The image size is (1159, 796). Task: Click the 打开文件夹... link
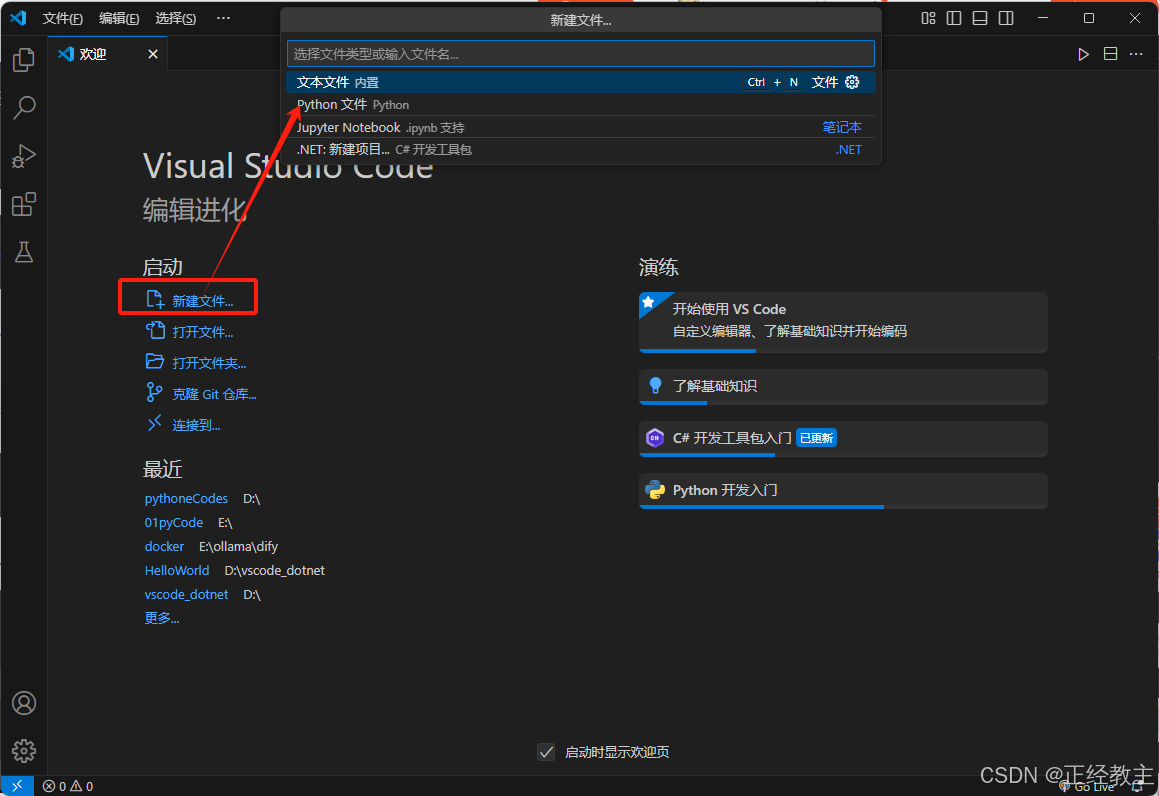(x=209, y=363)
